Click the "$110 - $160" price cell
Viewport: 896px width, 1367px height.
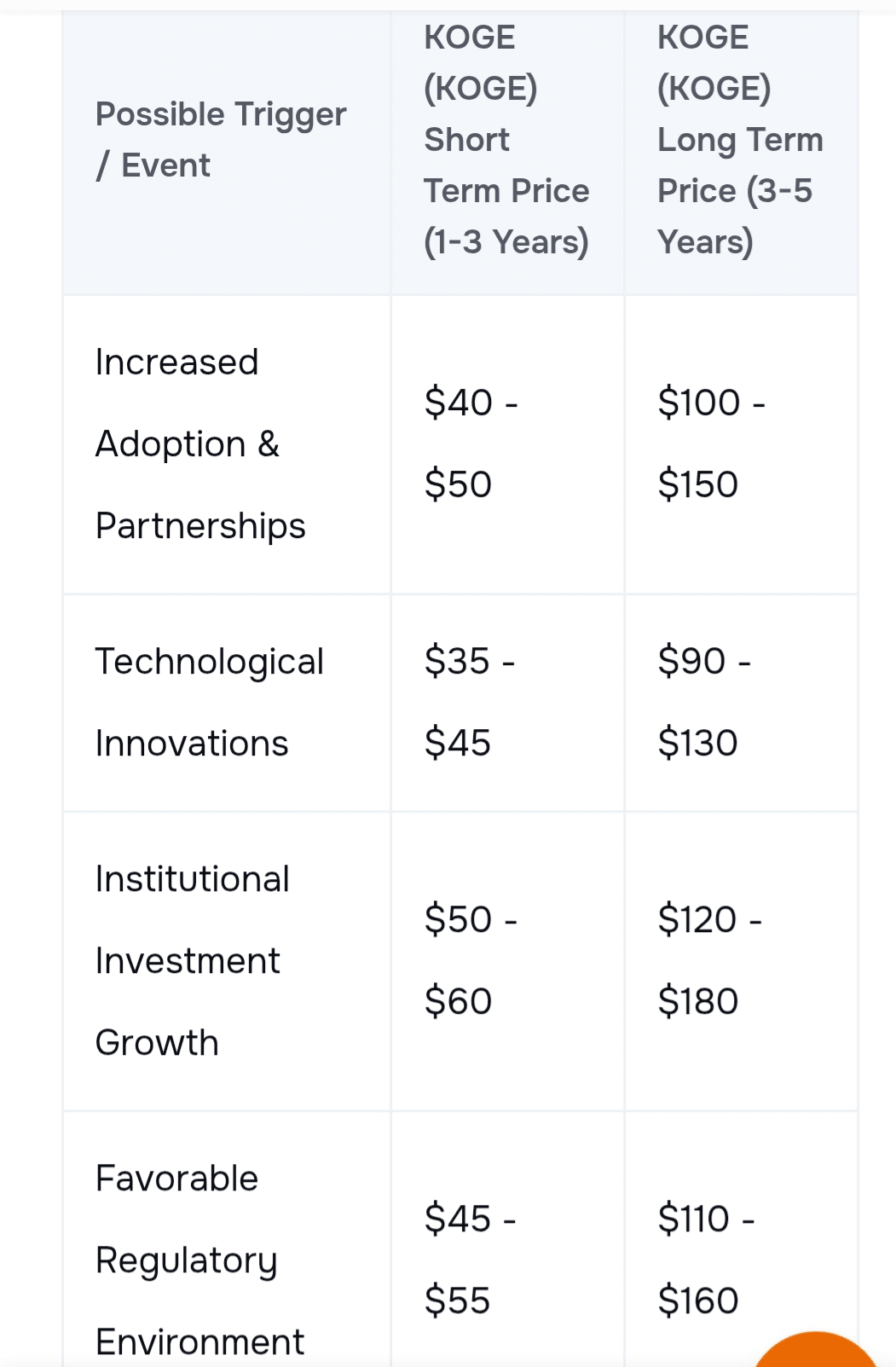click(x=706, y=1260)
